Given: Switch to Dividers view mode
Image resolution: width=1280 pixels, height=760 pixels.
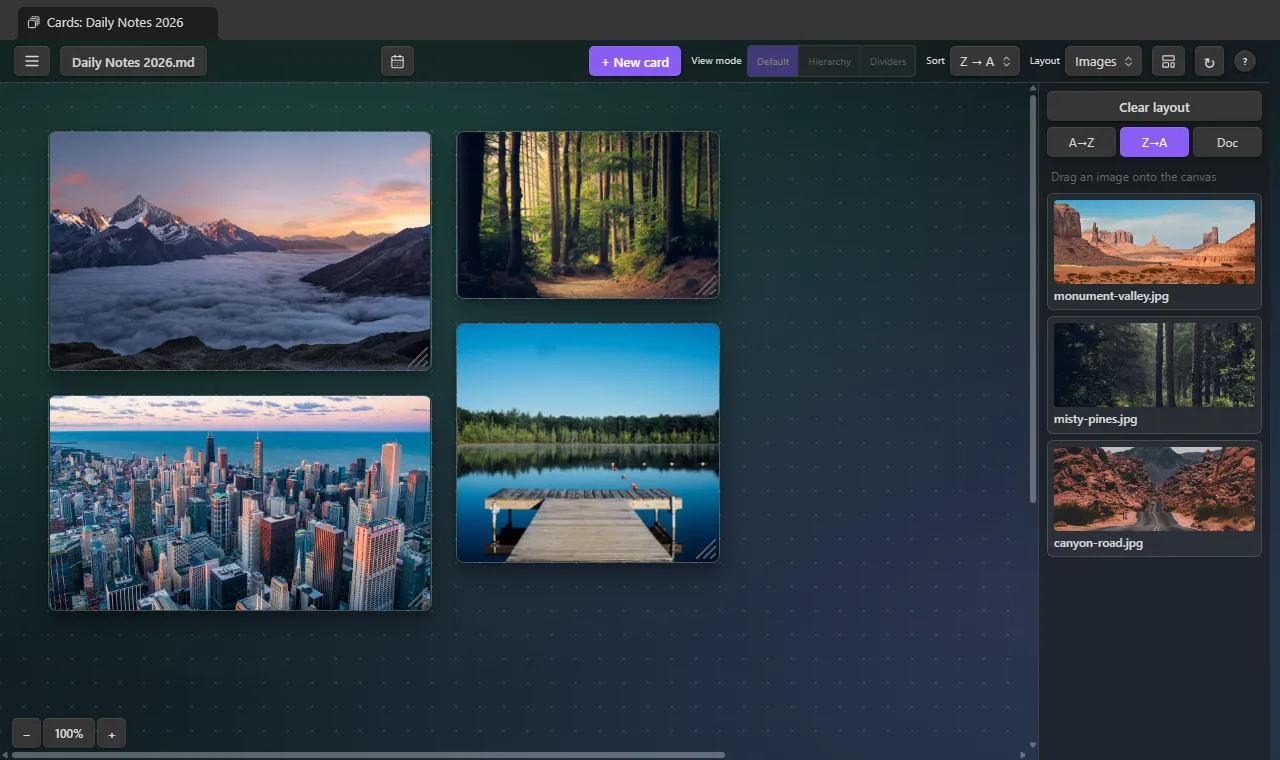Looking at the screenshot, I should [888, 62].
